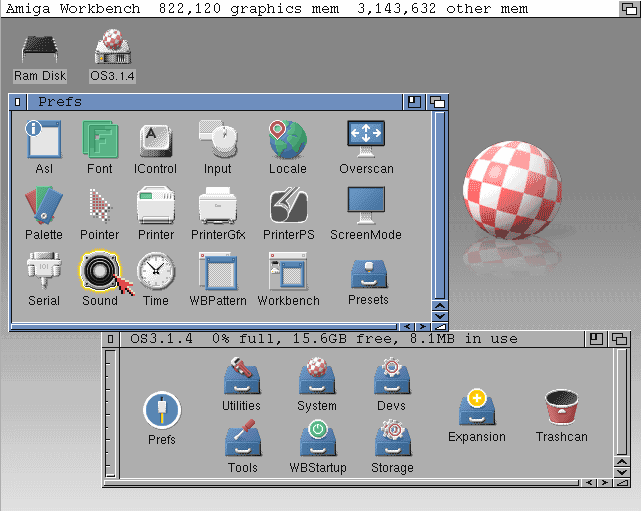The image size is (641, 511).
Task: Select the ScreenMode preferences icon
Action: coord(366,206)
